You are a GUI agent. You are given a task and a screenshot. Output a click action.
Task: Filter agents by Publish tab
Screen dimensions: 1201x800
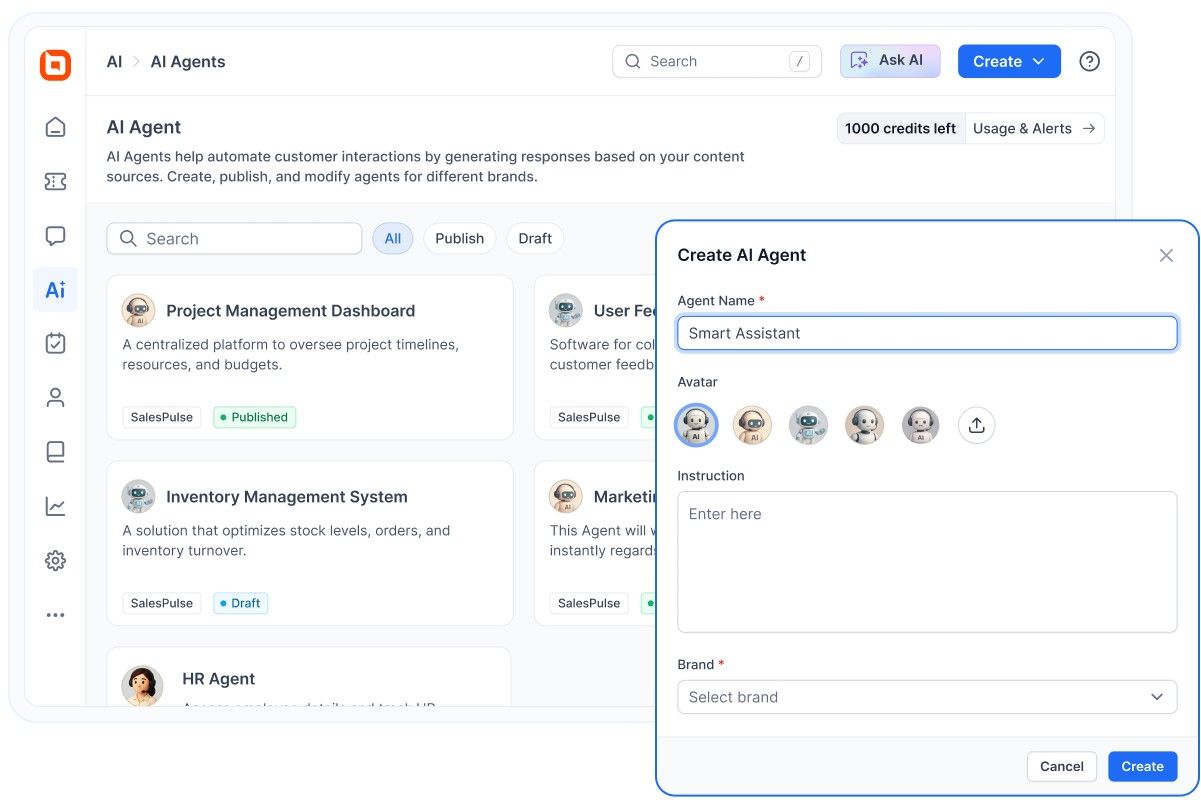coord(459,238)
